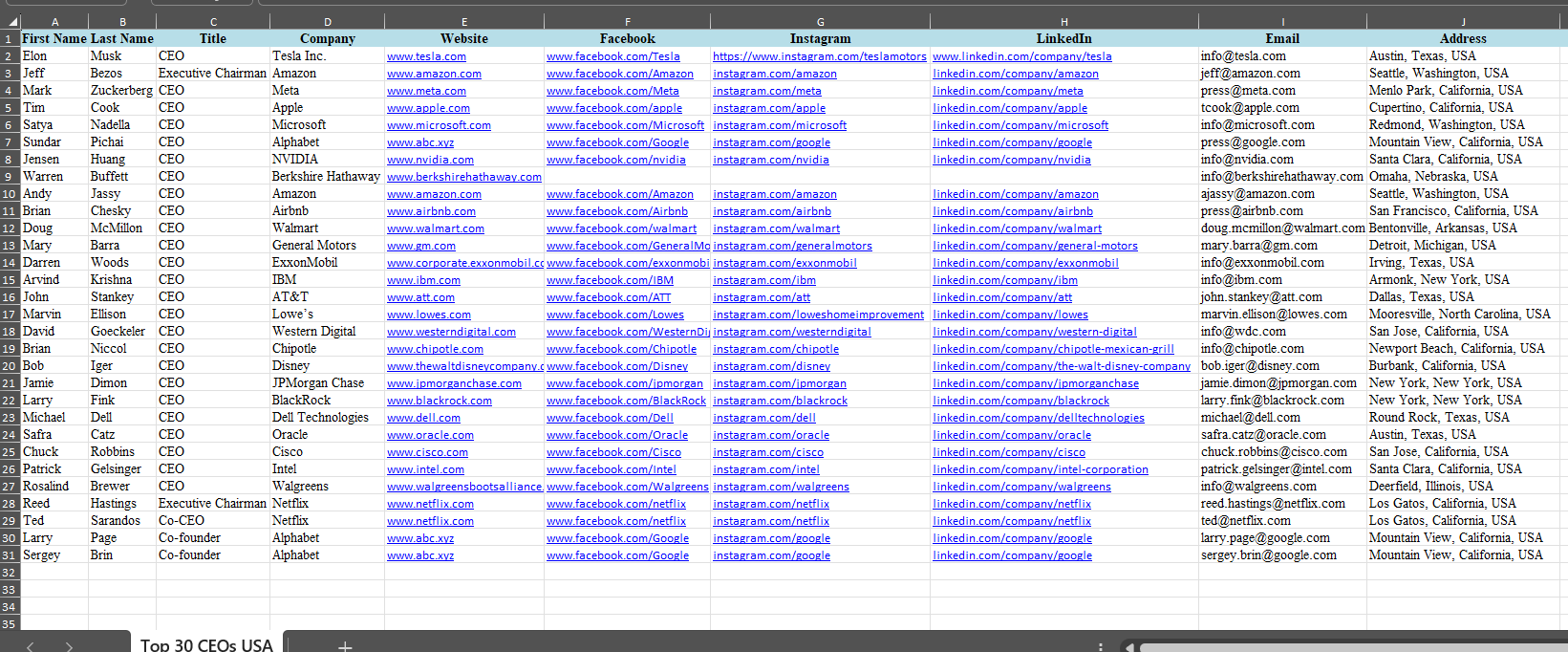Go to the next sheet using the right arrow

click(69, 647)
